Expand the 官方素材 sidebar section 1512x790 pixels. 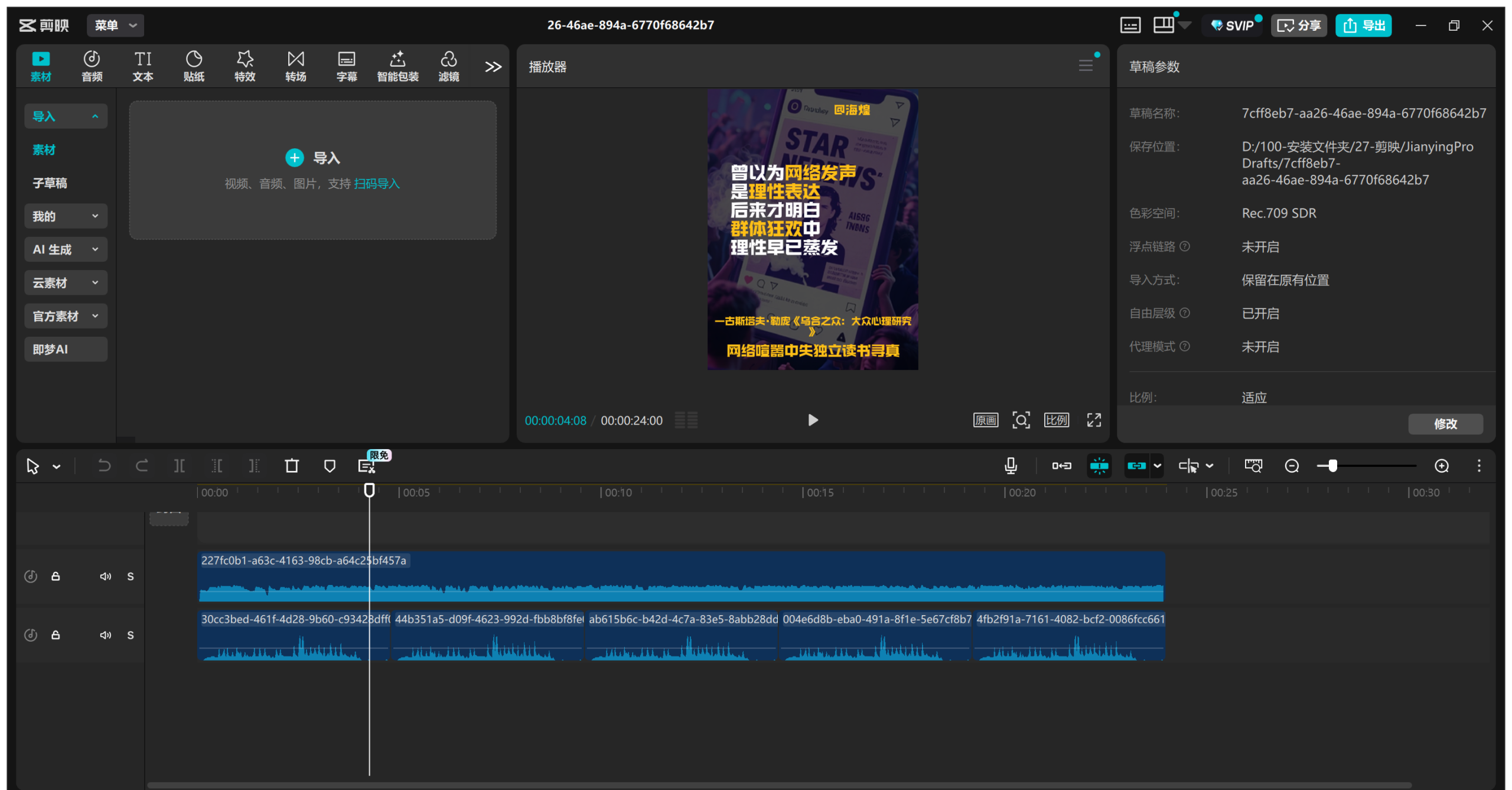pos(66,316)
